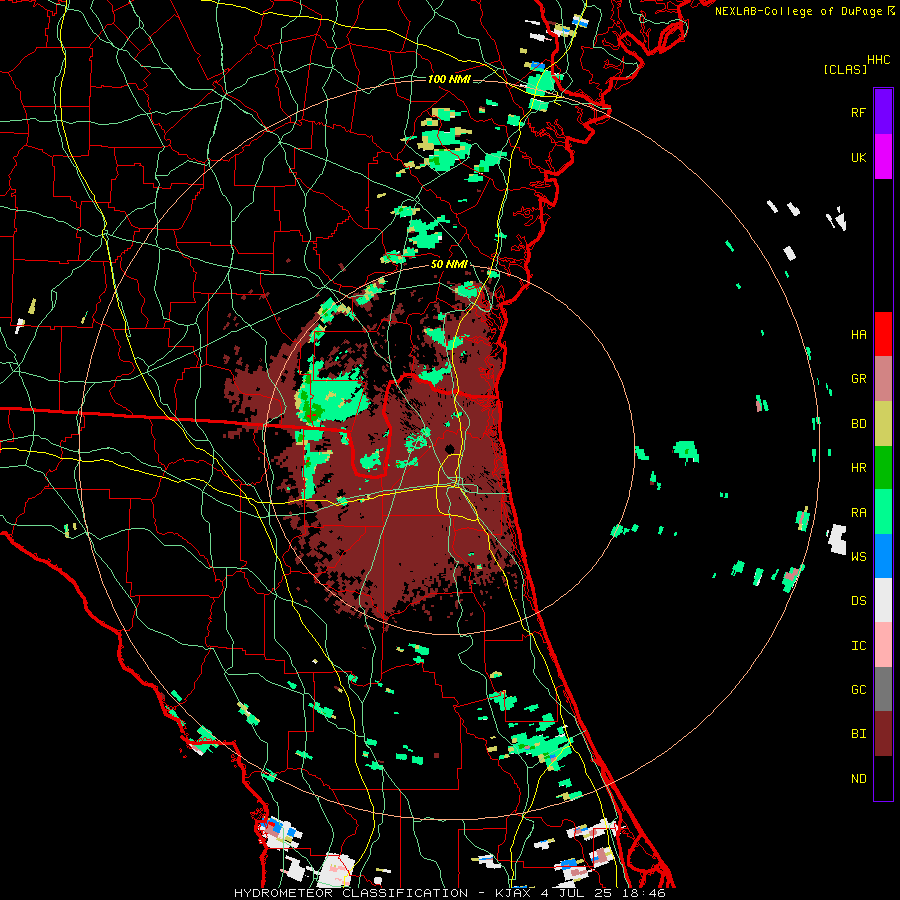Pick the RA light green legend swatch
The width and height of the screenshot is (900, 900).
pyautogui.click(x=883, y=512)
